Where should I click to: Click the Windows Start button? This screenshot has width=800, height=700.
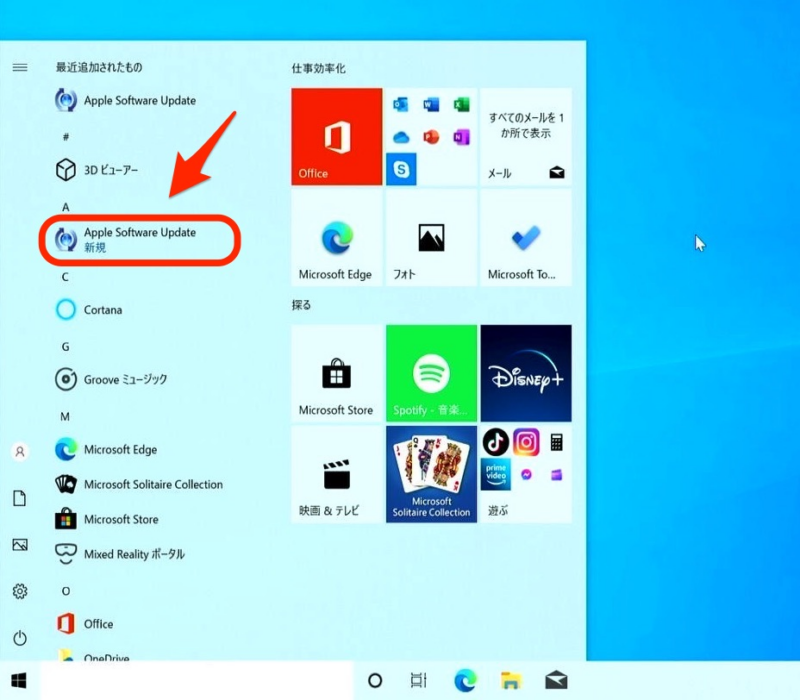19,681
